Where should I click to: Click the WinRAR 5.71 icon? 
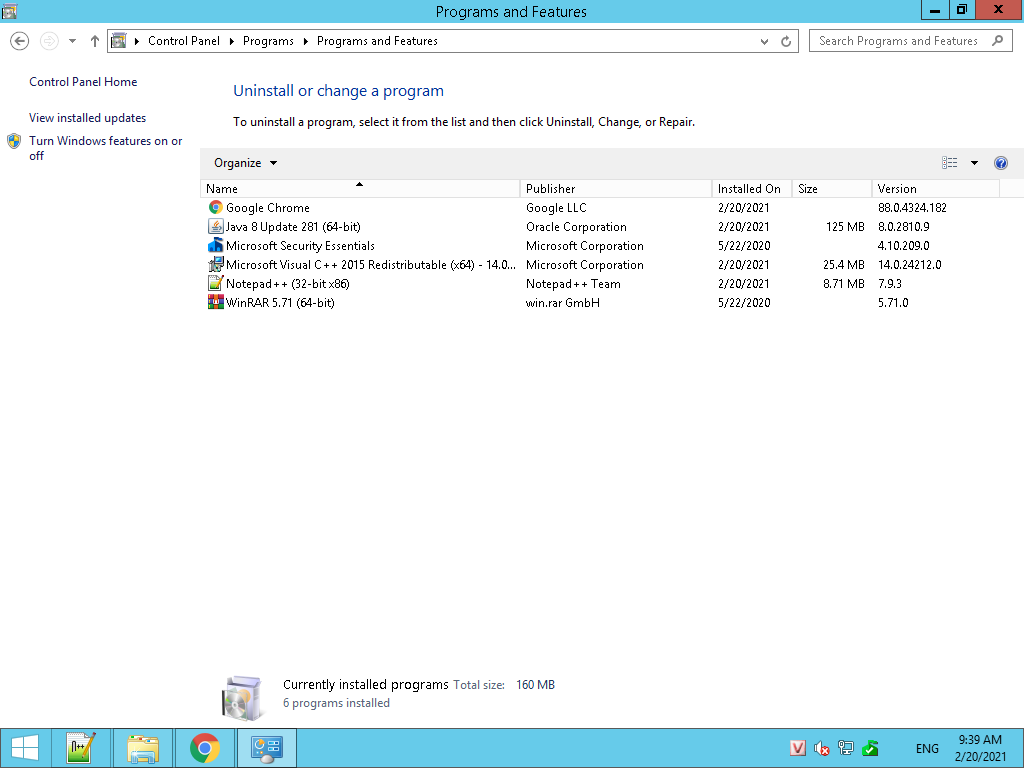[x=215, y=303]
